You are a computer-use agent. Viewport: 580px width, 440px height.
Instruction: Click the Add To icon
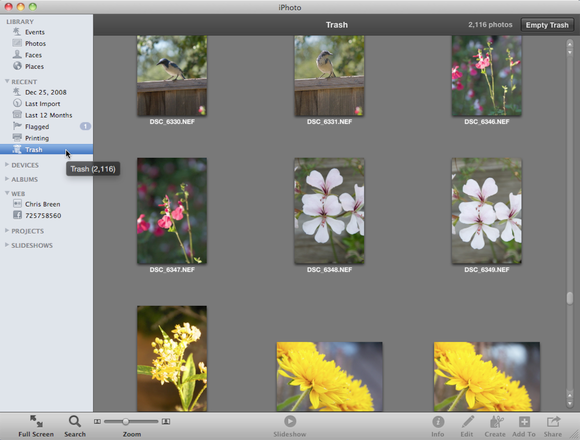[524, 422]
